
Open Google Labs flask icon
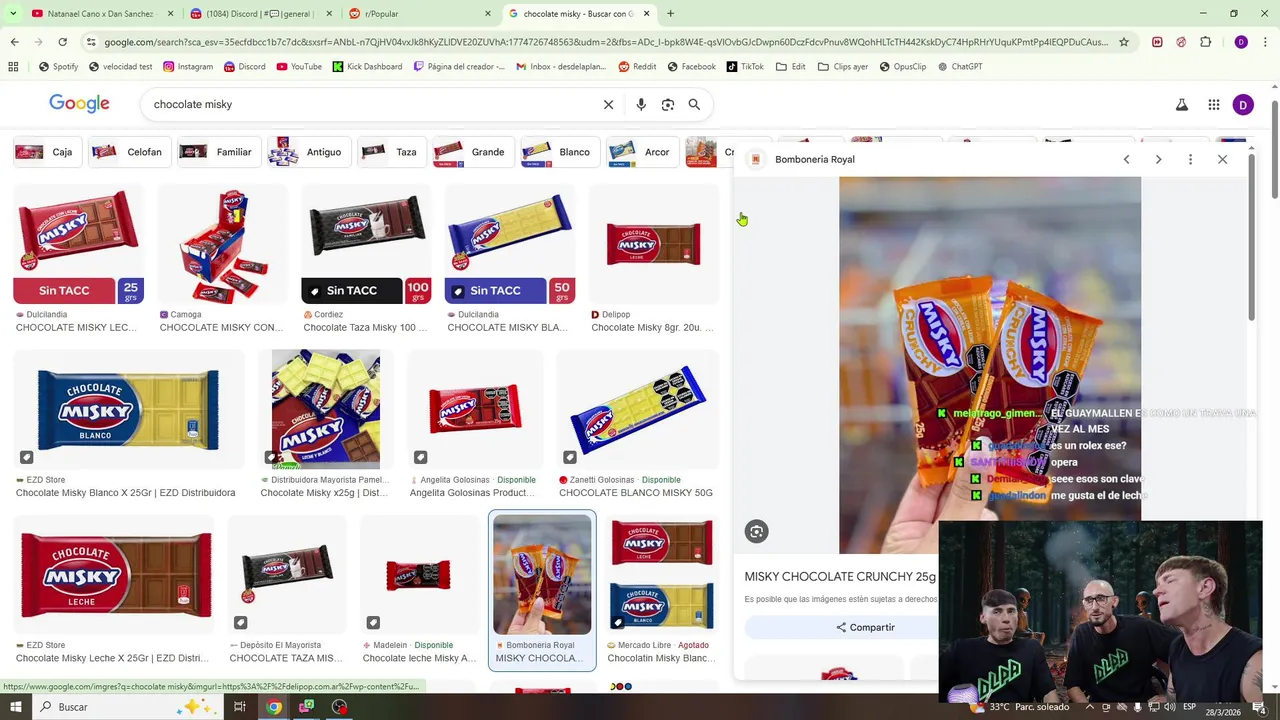tap(1182, 105)
